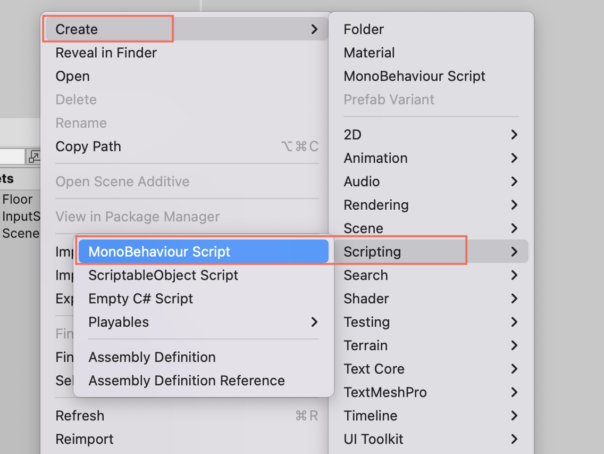This screenshot has height=454, width=604.
Task: Create an Assembly Definition
Action: click(203, 357)
